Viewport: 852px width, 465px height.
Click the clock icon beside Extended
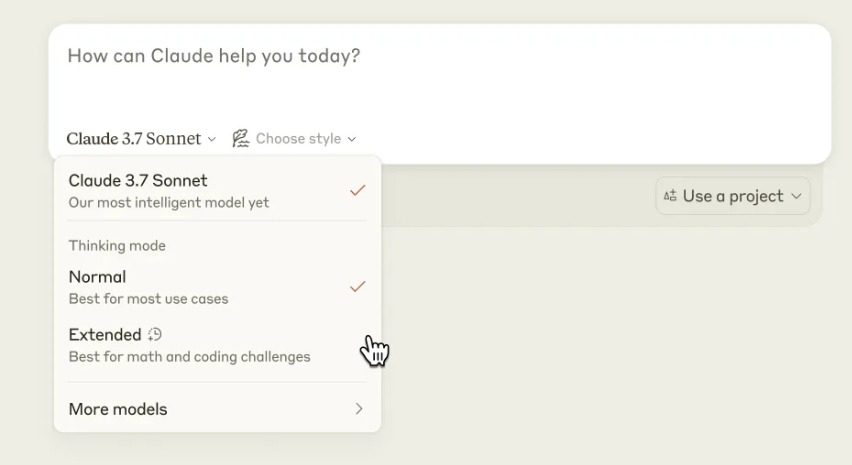pyautogui.click(x=155, y=335)
